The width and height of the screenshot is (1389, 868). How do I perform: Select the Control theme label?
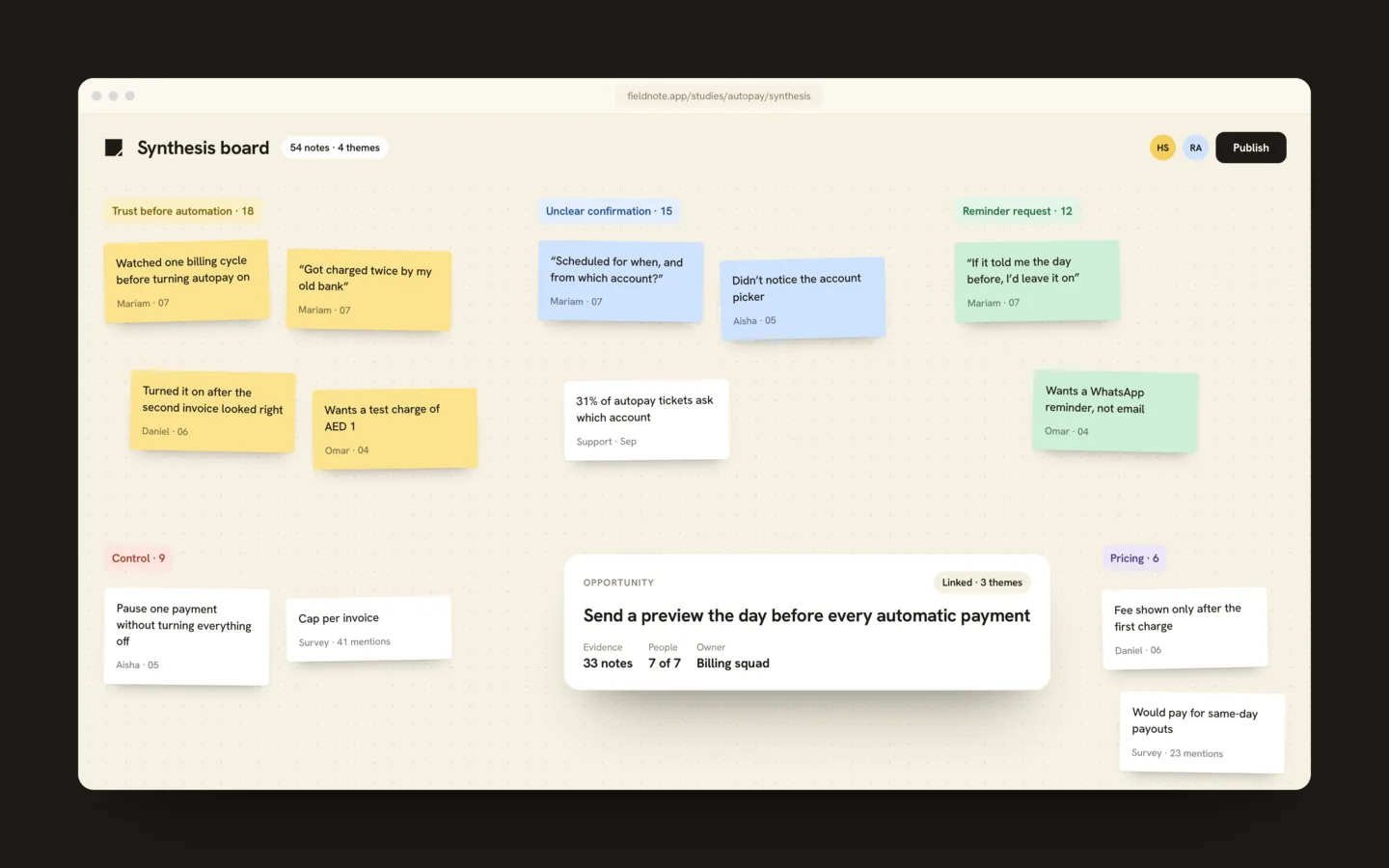(138, 558)
